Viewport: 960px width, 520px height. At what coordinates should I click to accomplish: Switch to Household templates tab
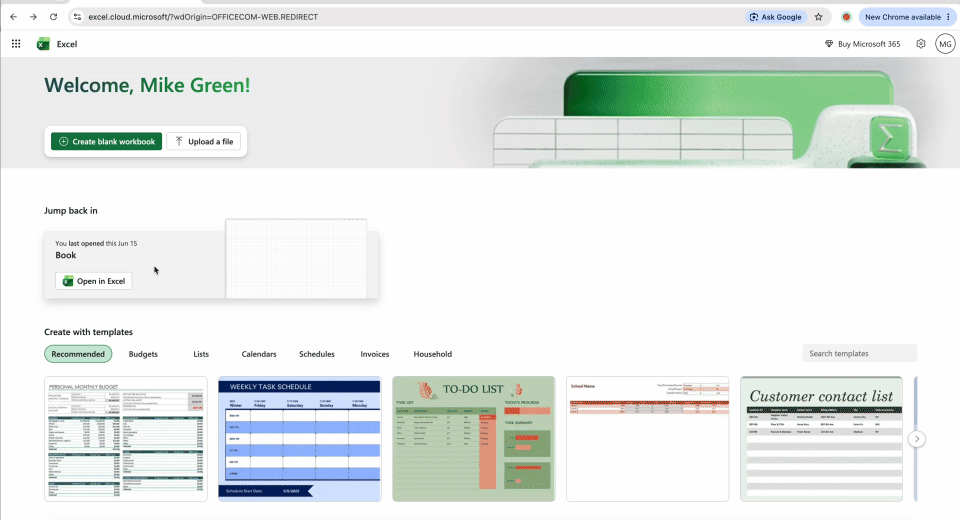point(433,354)
